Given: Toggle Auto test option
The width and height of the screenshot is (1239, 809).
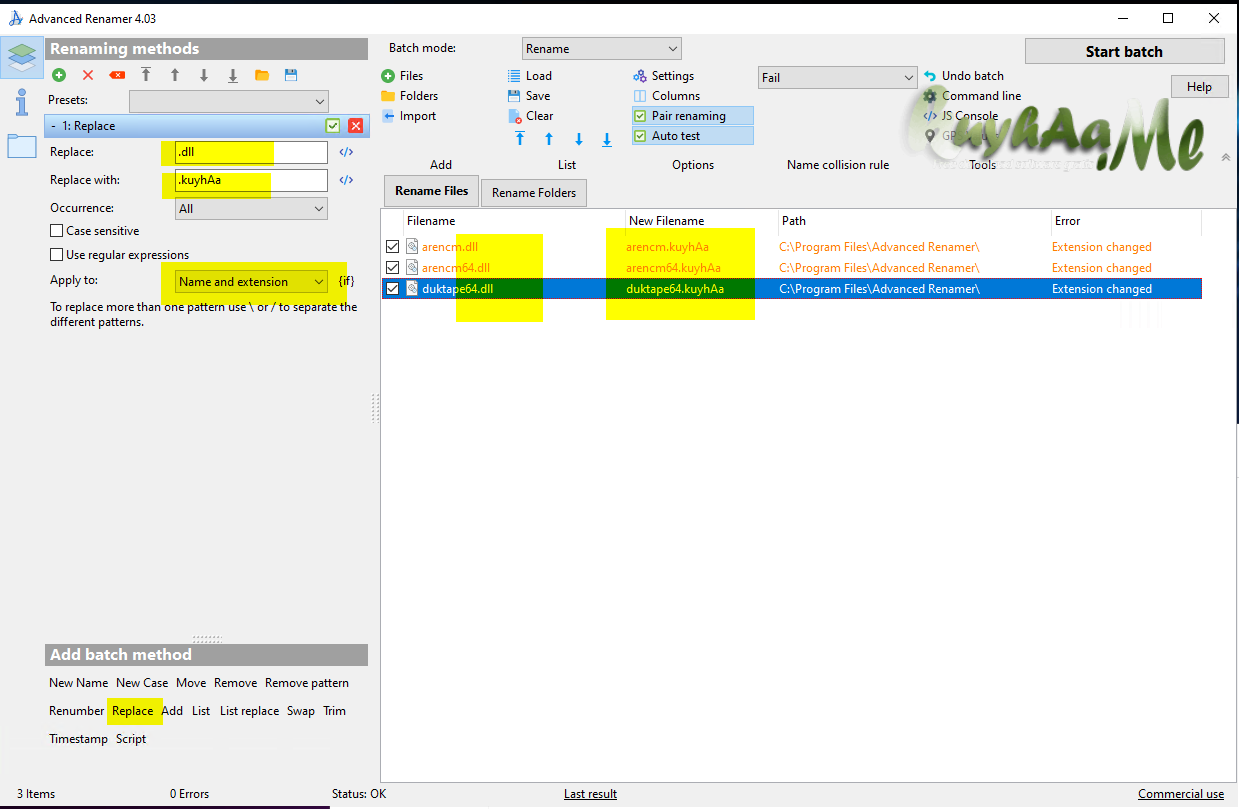Looking at the screenshot, I should (692, 136).
